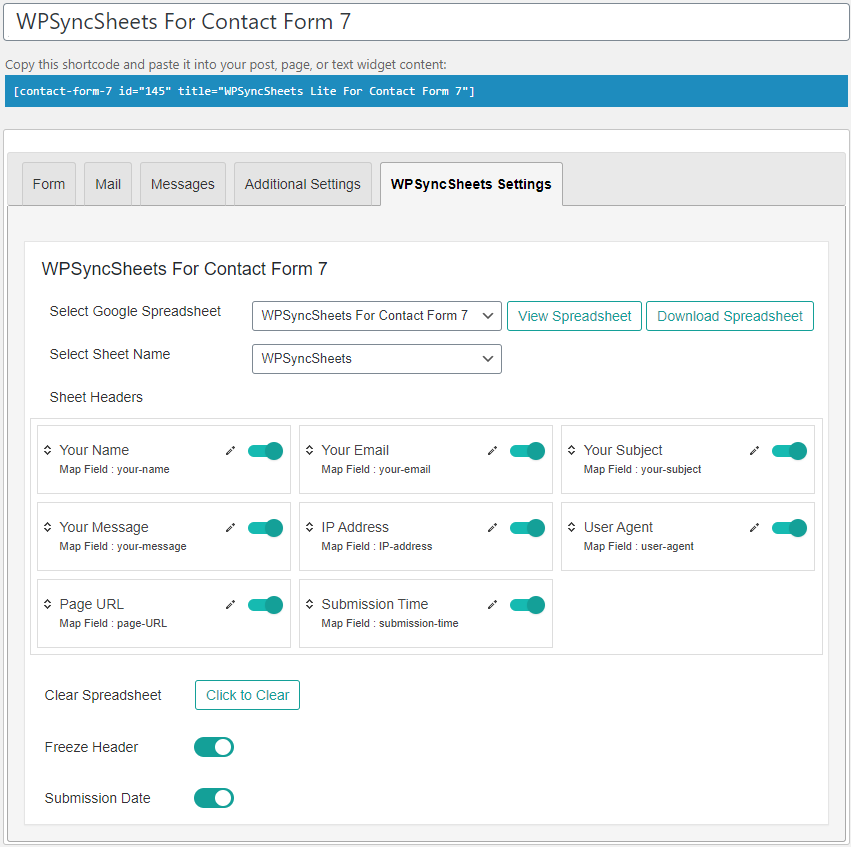851x847 pixels.
Task: Toggle the Submission Date switch
Action: tap(214, 798)
